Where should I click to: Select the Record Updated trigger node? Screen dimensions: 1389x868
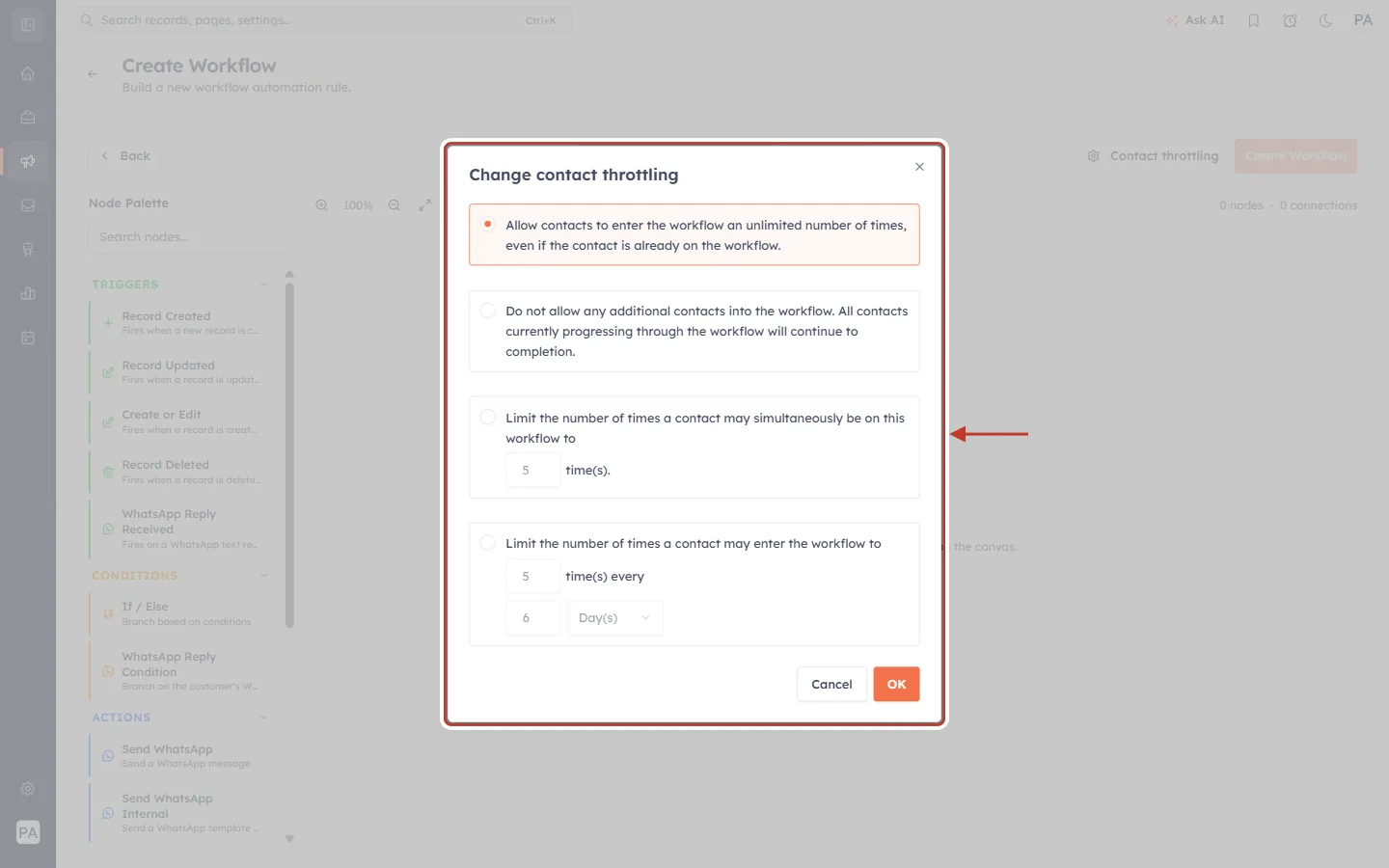(179, 372)
